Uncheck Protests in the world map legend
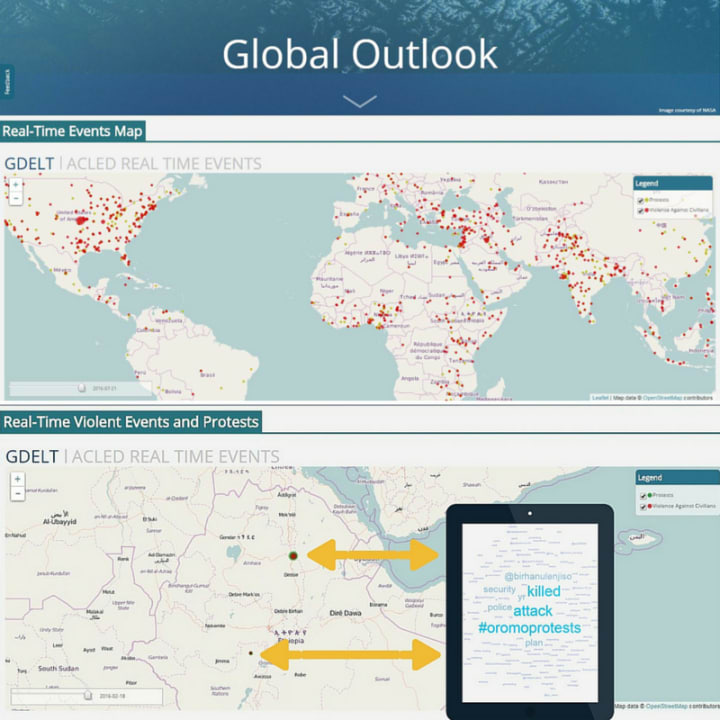Screen dimensions: 720x720 (x=640, y=200)
